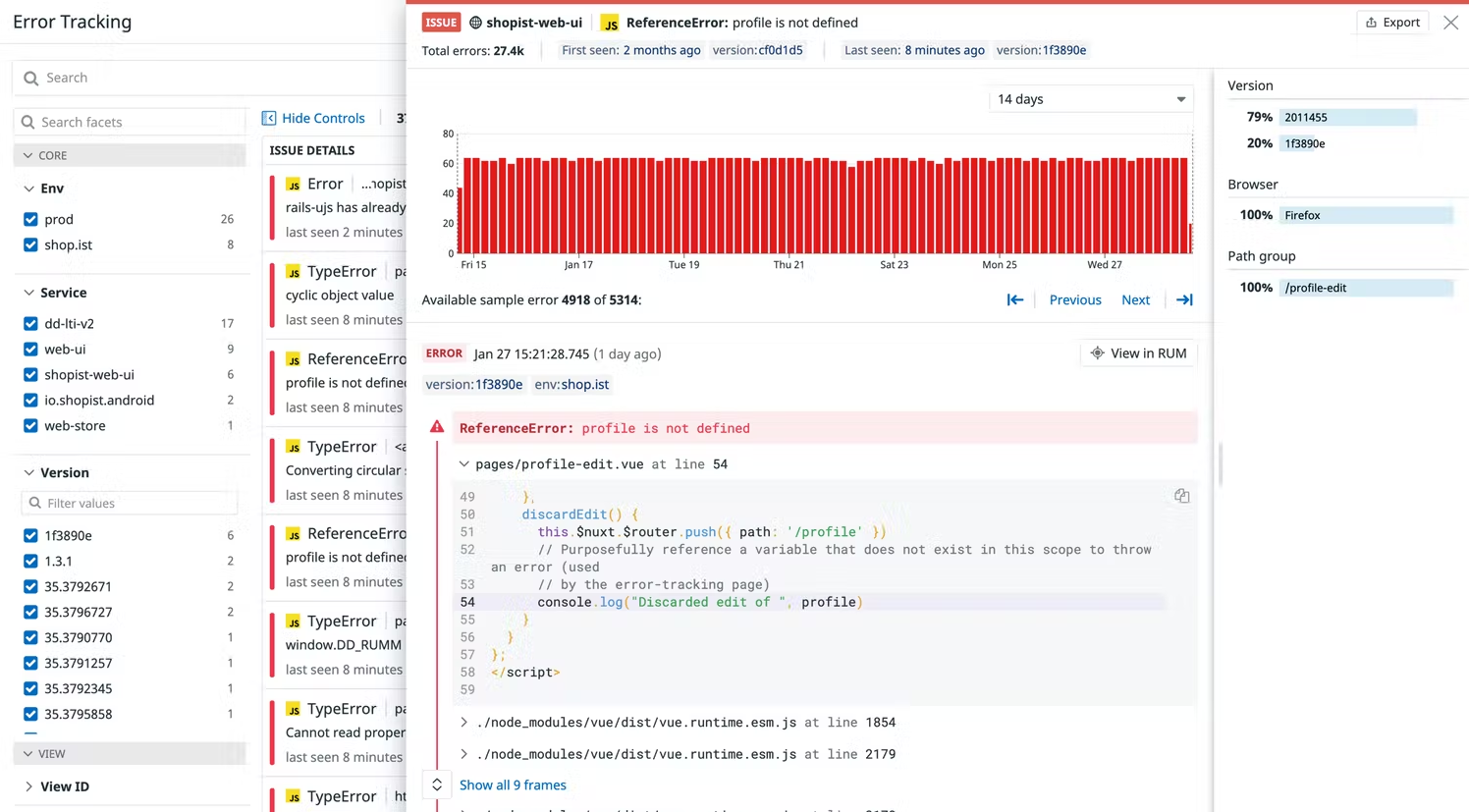Toggle the io.shopist.android checkbox

30,400
